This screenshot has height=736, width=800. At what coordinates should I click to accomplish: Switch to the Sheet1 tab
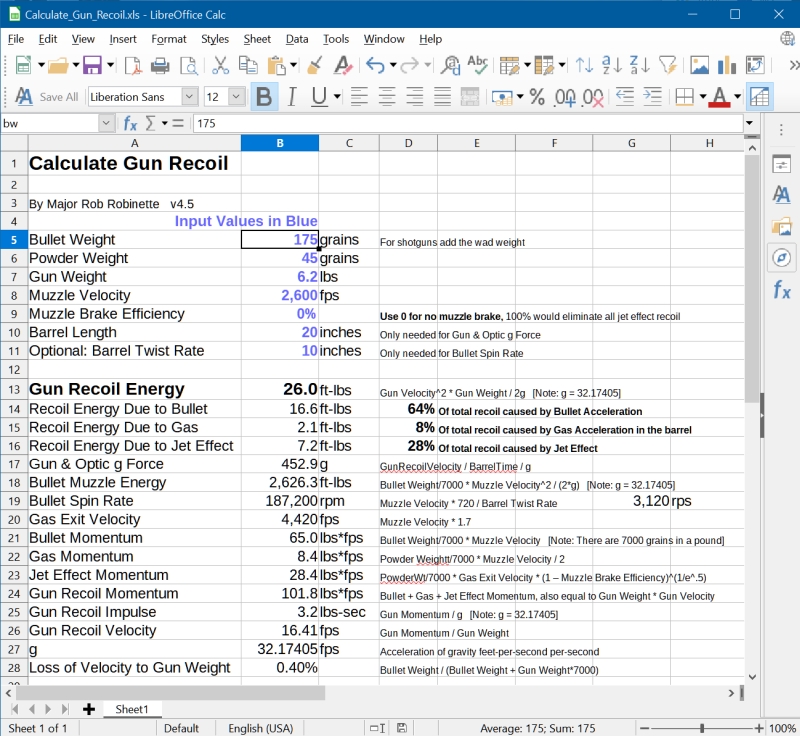coord(132,709)
